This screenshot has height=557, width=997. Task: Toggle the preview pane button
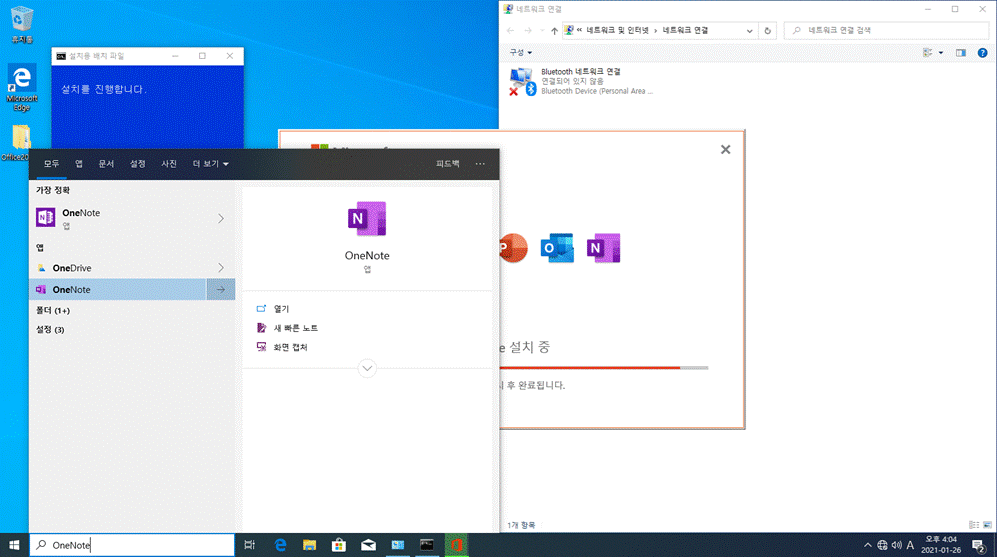[x=961, y=53]
